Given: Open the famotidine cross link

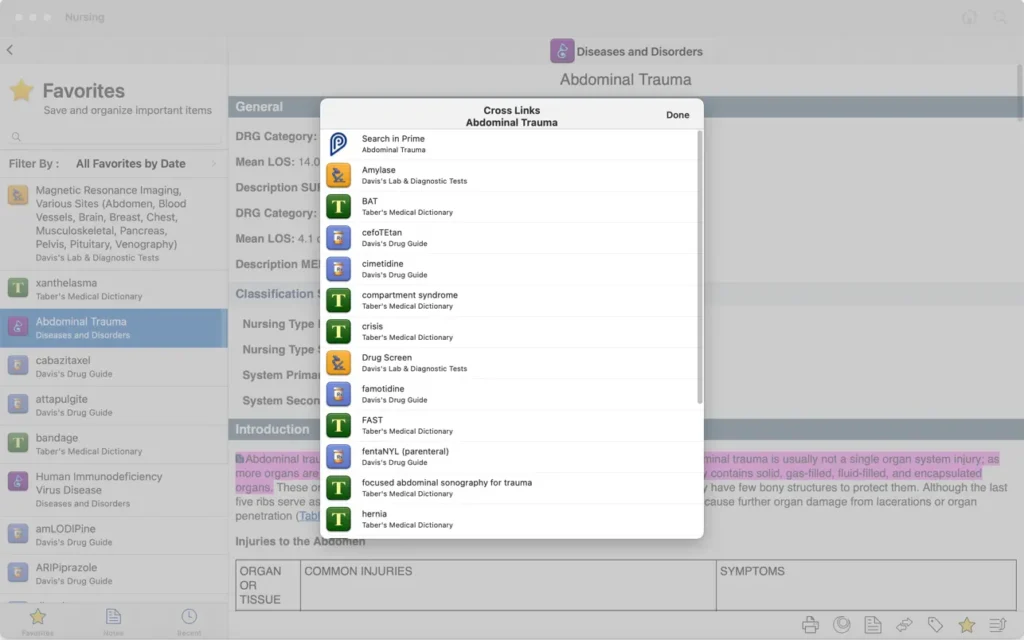Looking at the screenshot, I should click(x=511, y=394).
